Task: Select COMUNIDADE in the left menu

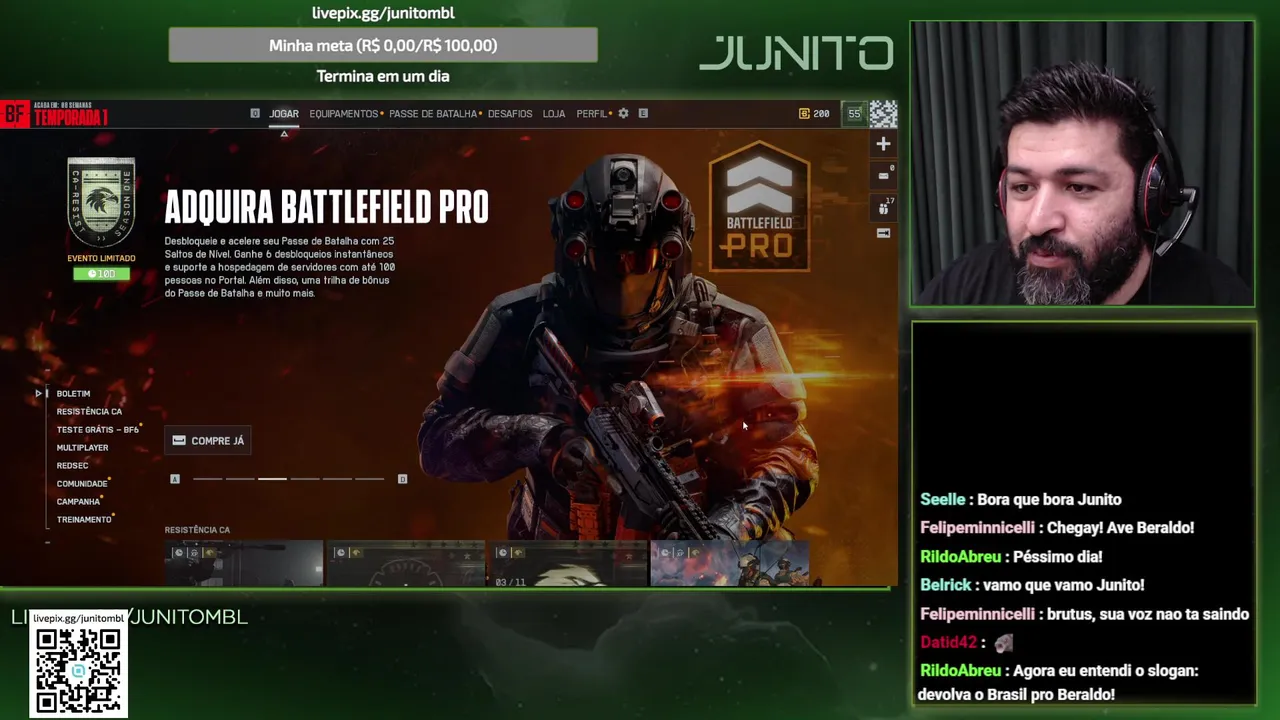Action: point(82,484)
